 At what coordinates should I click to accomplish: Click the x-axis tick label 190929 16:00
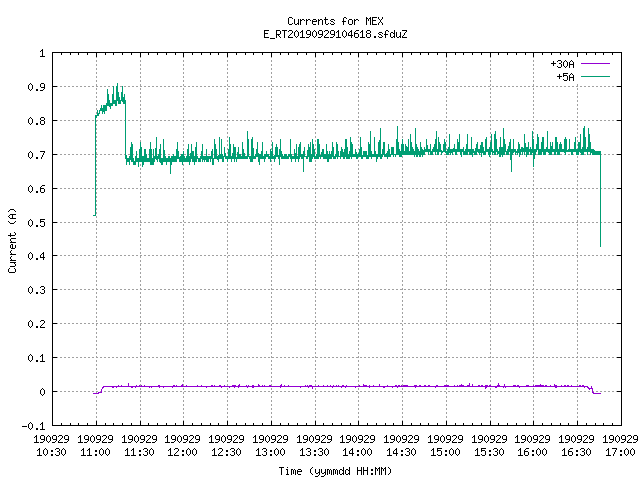pos(533,446)
